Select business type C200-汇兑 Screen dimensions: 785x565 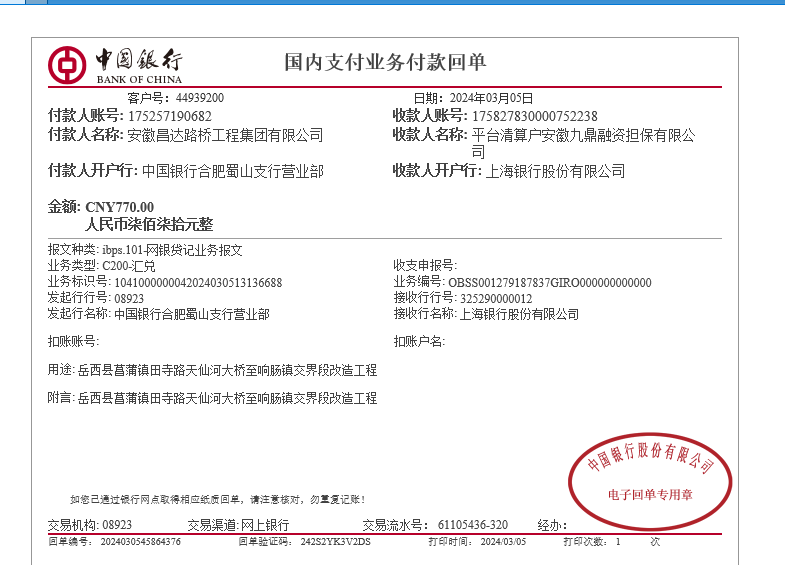129,266
